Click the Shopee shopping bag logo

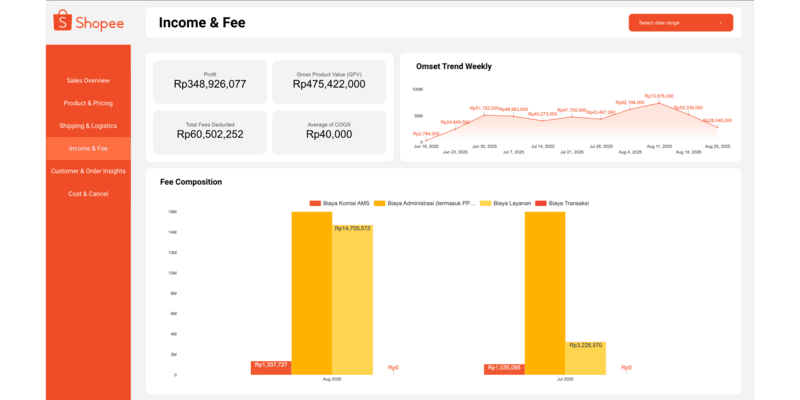point(62,21)
